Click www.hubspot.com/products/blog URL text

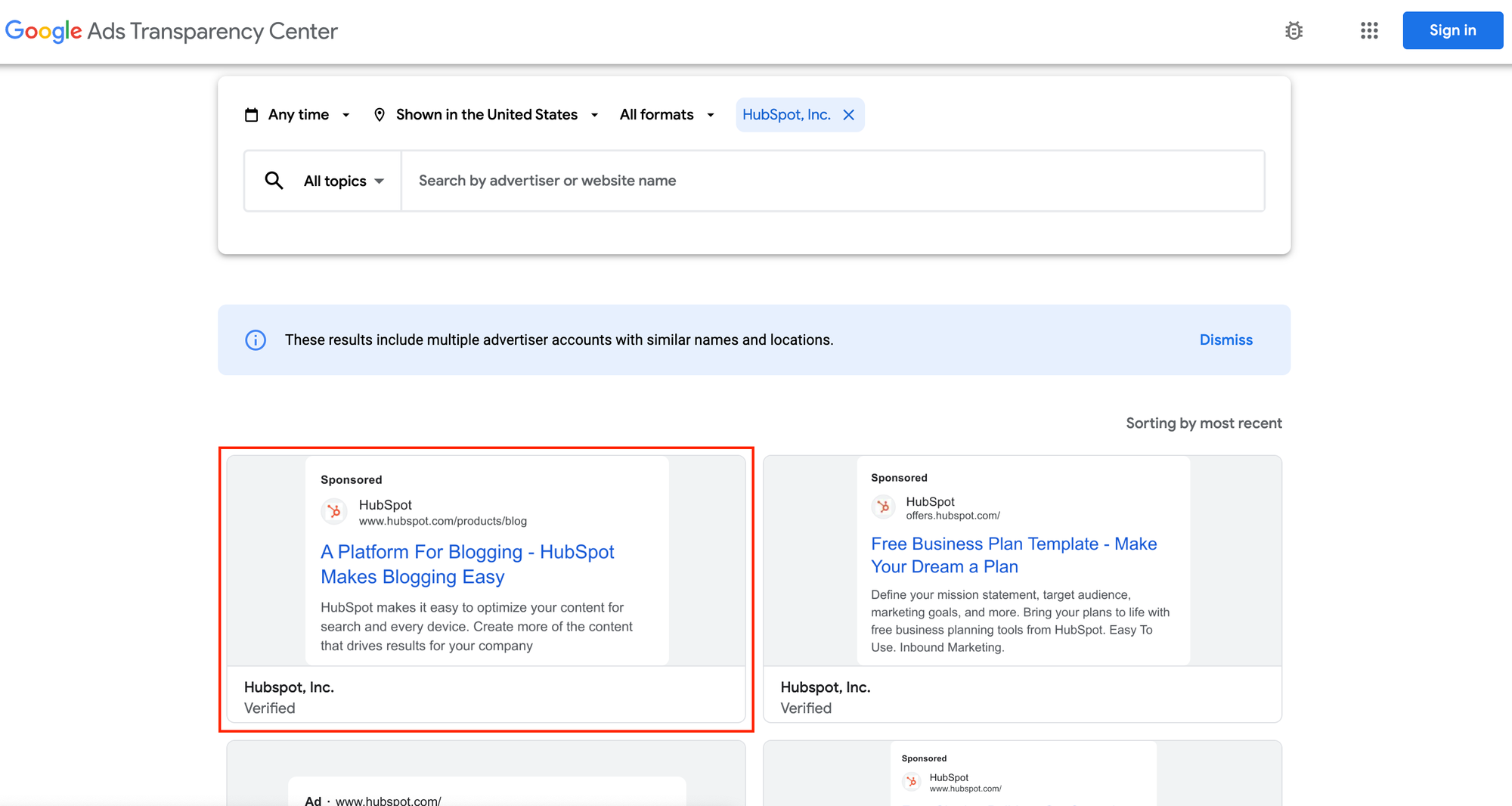(x=443, y=522)
